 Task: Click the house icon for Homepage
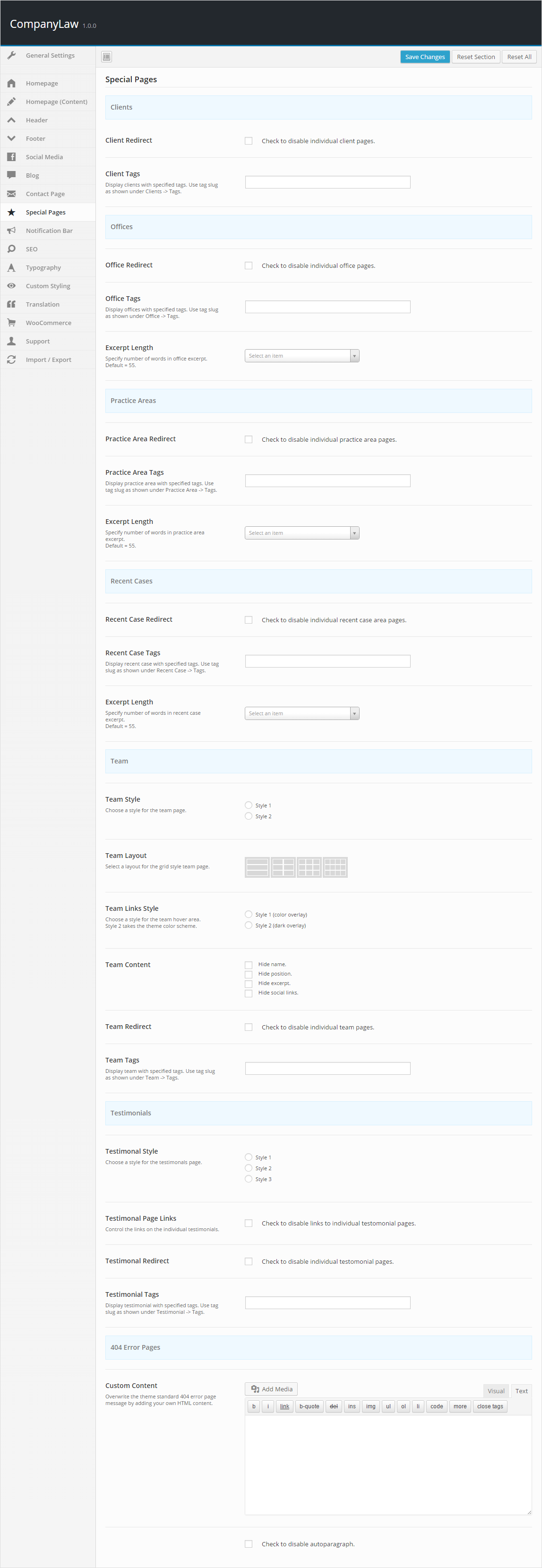[11, 84]
